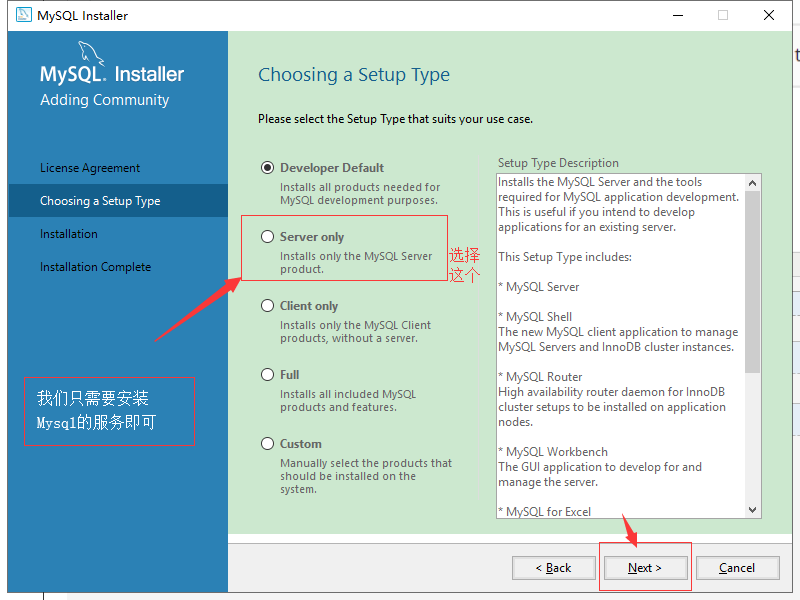This screenshot has height=600, width=800.
Task: Click the MySQL dolphin logo
Action: click(x=91, y=53)
